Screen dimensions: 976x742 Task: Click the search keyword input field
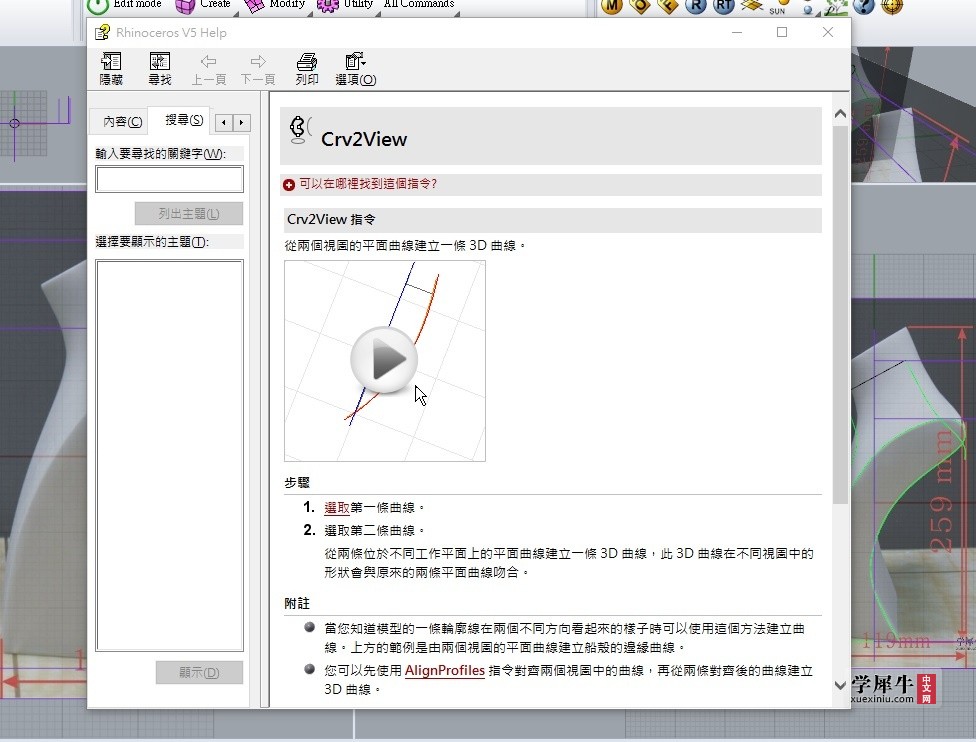(169, 179)
